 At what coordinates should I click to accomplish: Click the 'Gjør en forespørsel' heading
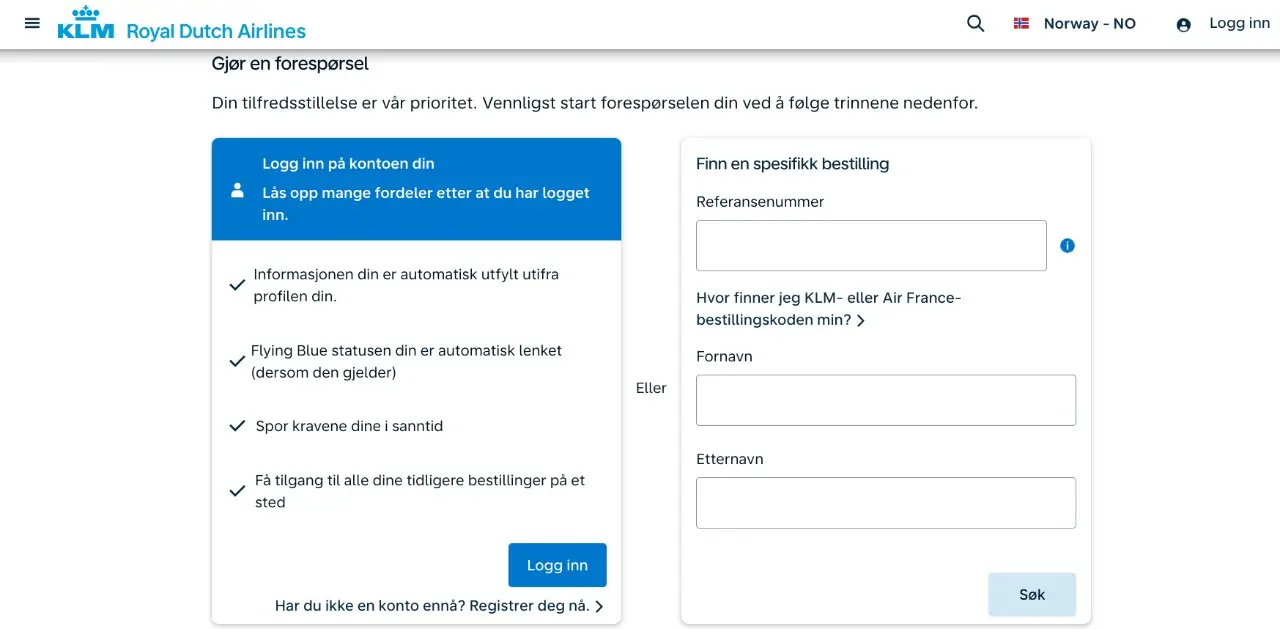click(x=290, y=64)
